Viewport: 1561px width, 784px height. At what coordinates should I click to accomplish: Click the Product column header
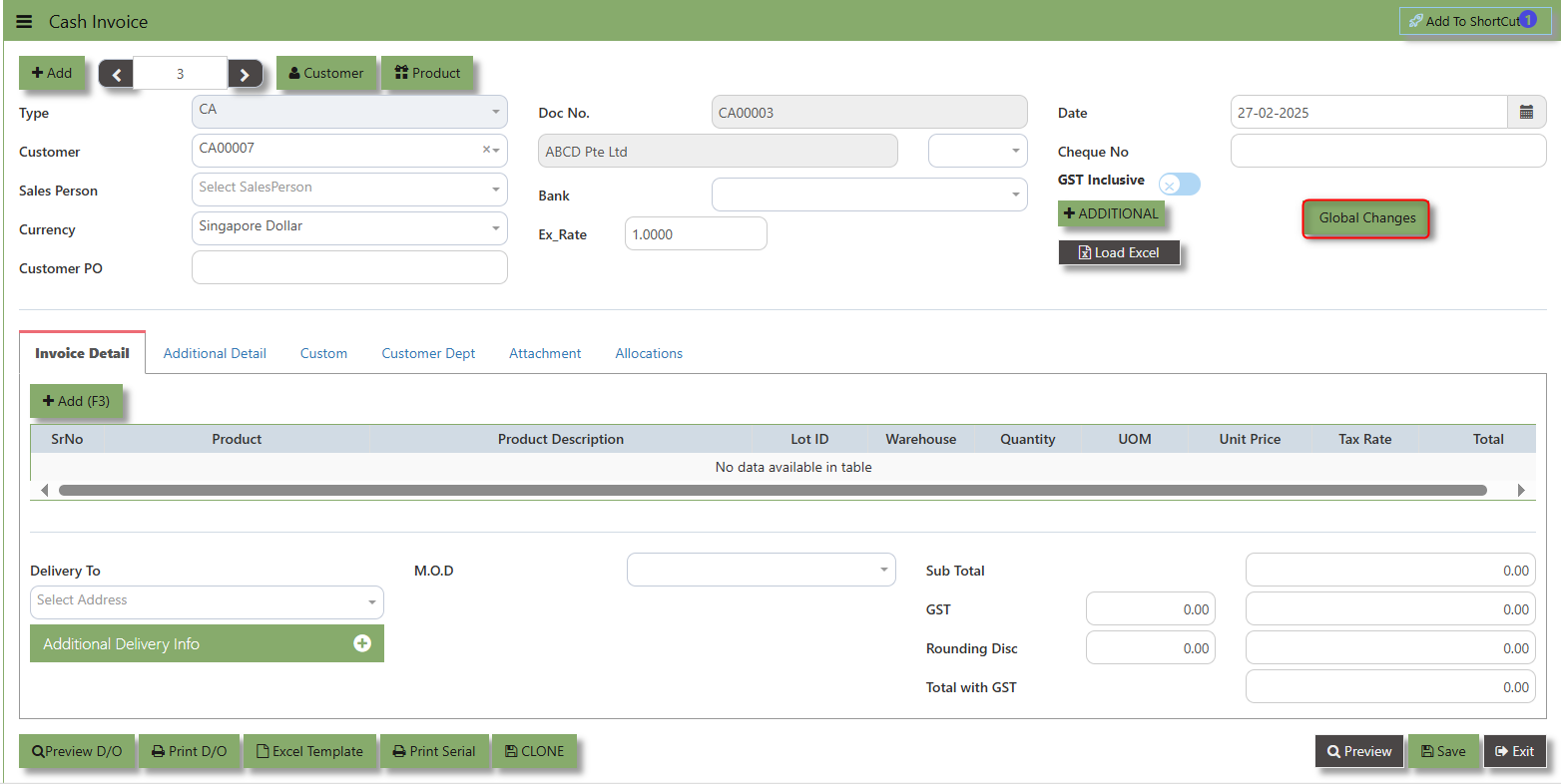(x=237, y=439)
